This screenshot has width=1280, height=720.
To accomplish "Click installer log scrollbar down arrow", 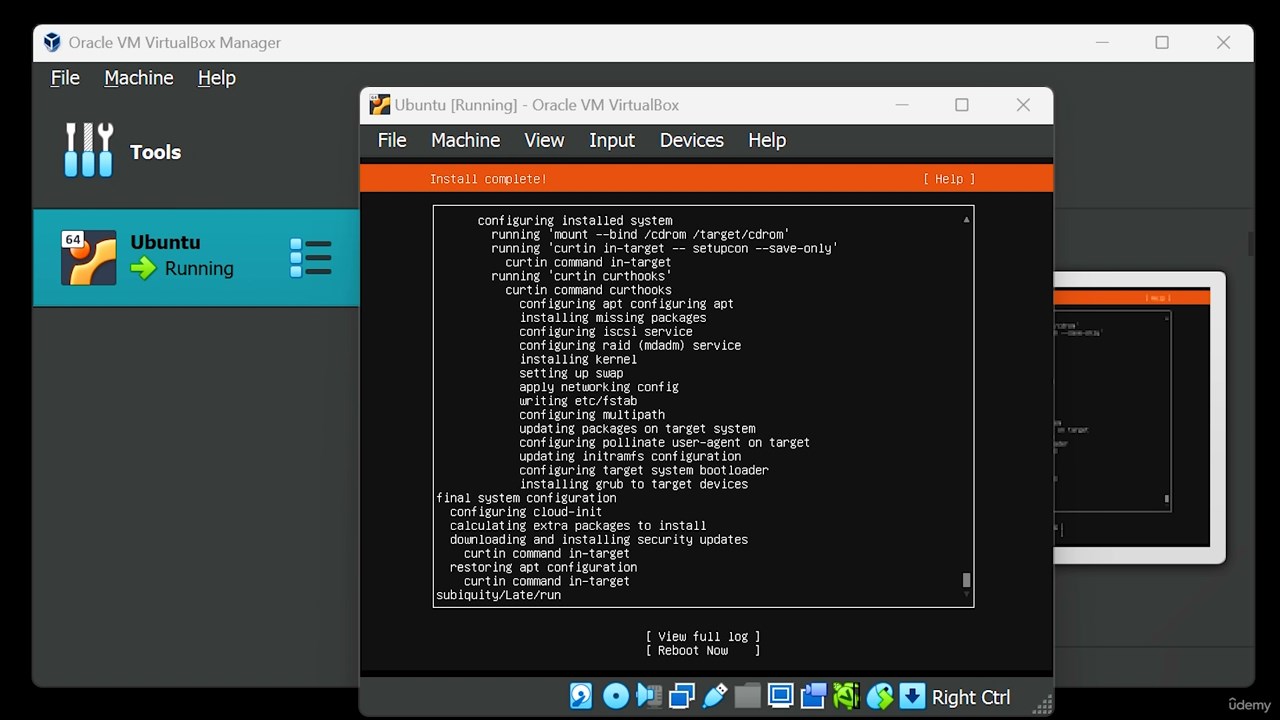I will [966, 595].
